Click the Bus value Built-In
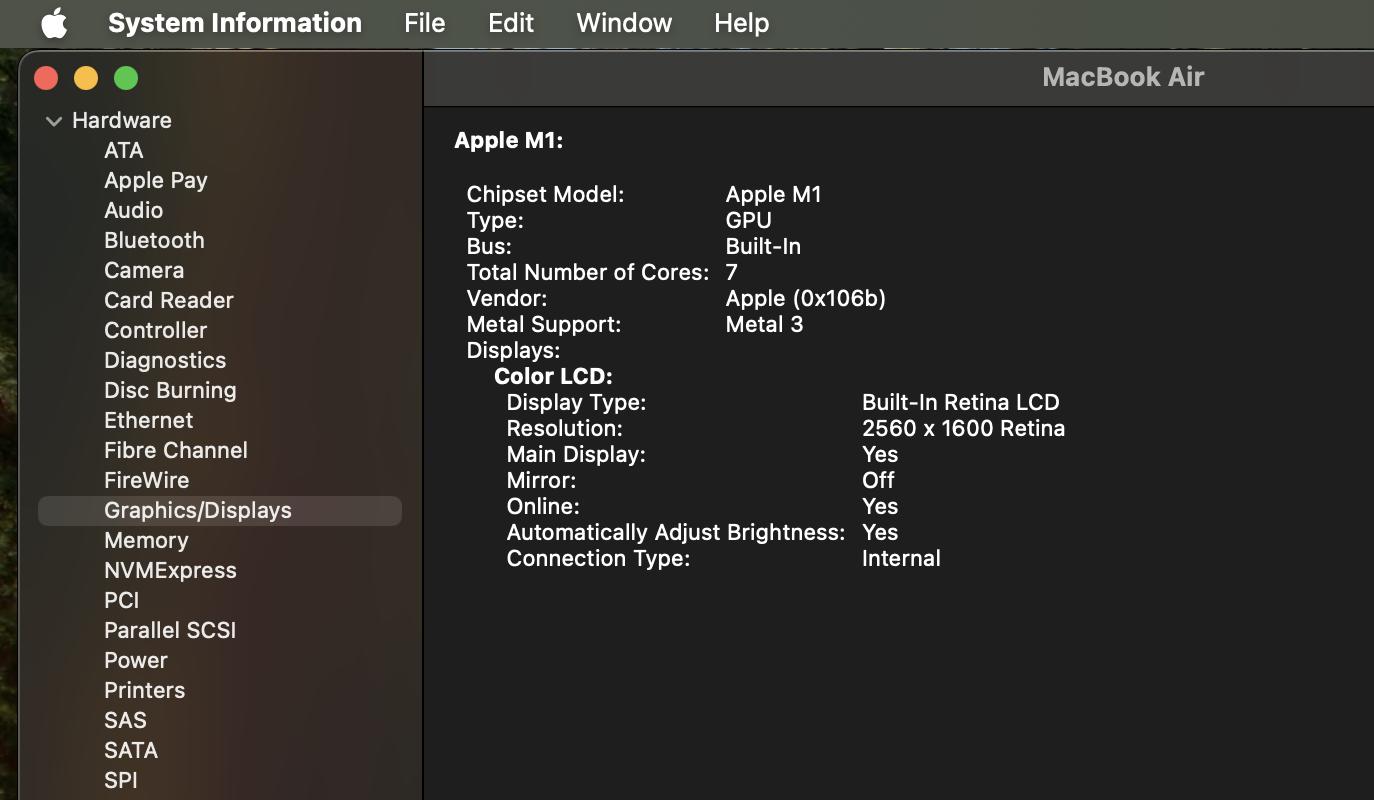 (x=763, y=246)
